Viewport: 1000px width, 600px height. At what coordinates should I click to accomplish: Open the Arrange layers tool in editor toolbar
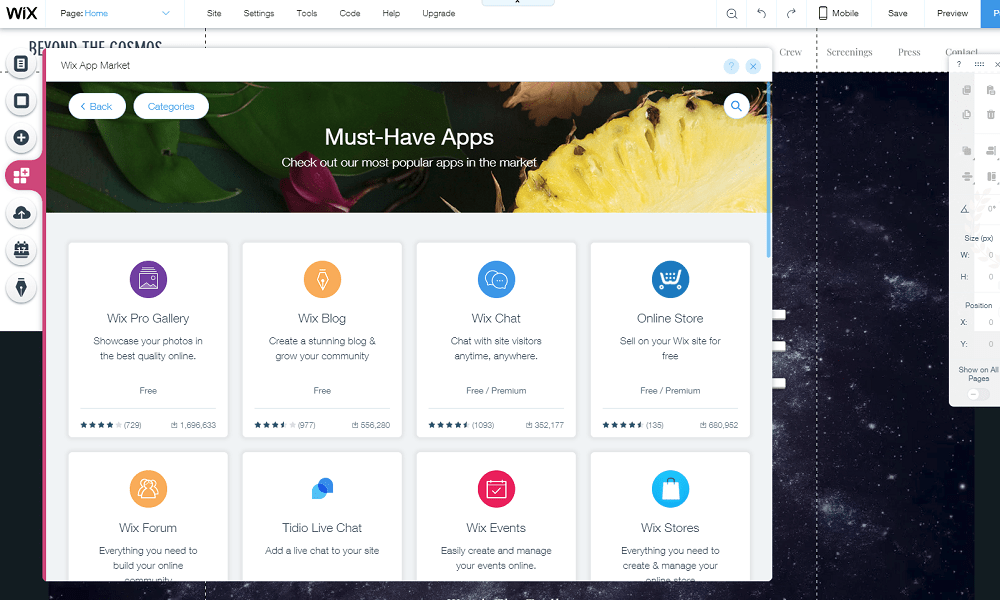967,150
